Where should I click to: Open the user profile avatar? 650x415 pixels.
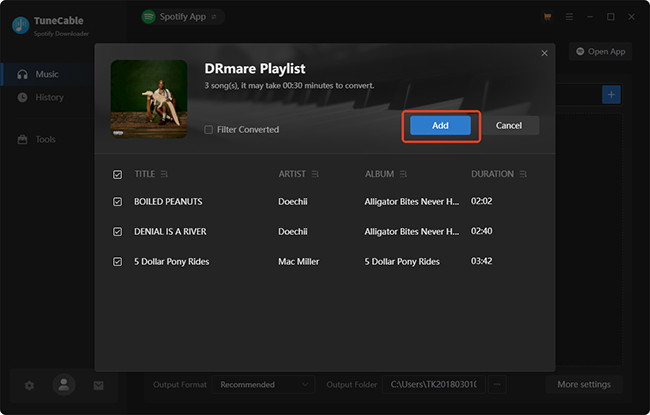[64, 384]
